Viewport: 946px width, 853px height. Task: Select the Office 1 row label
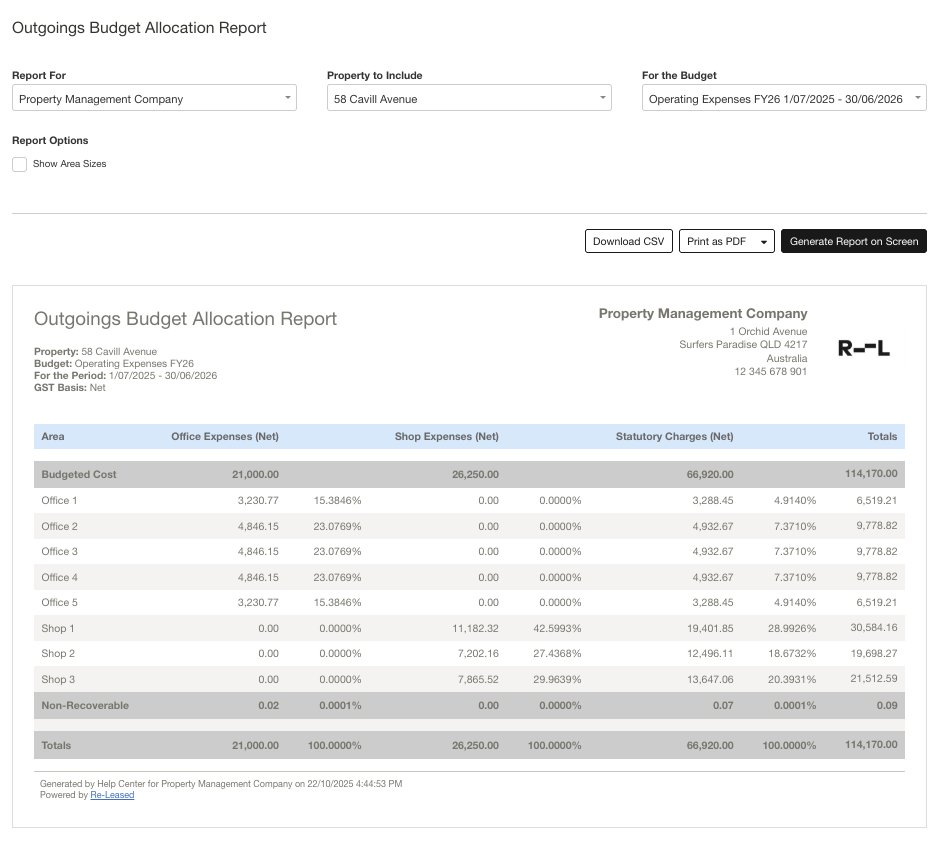tap(59, 500)
